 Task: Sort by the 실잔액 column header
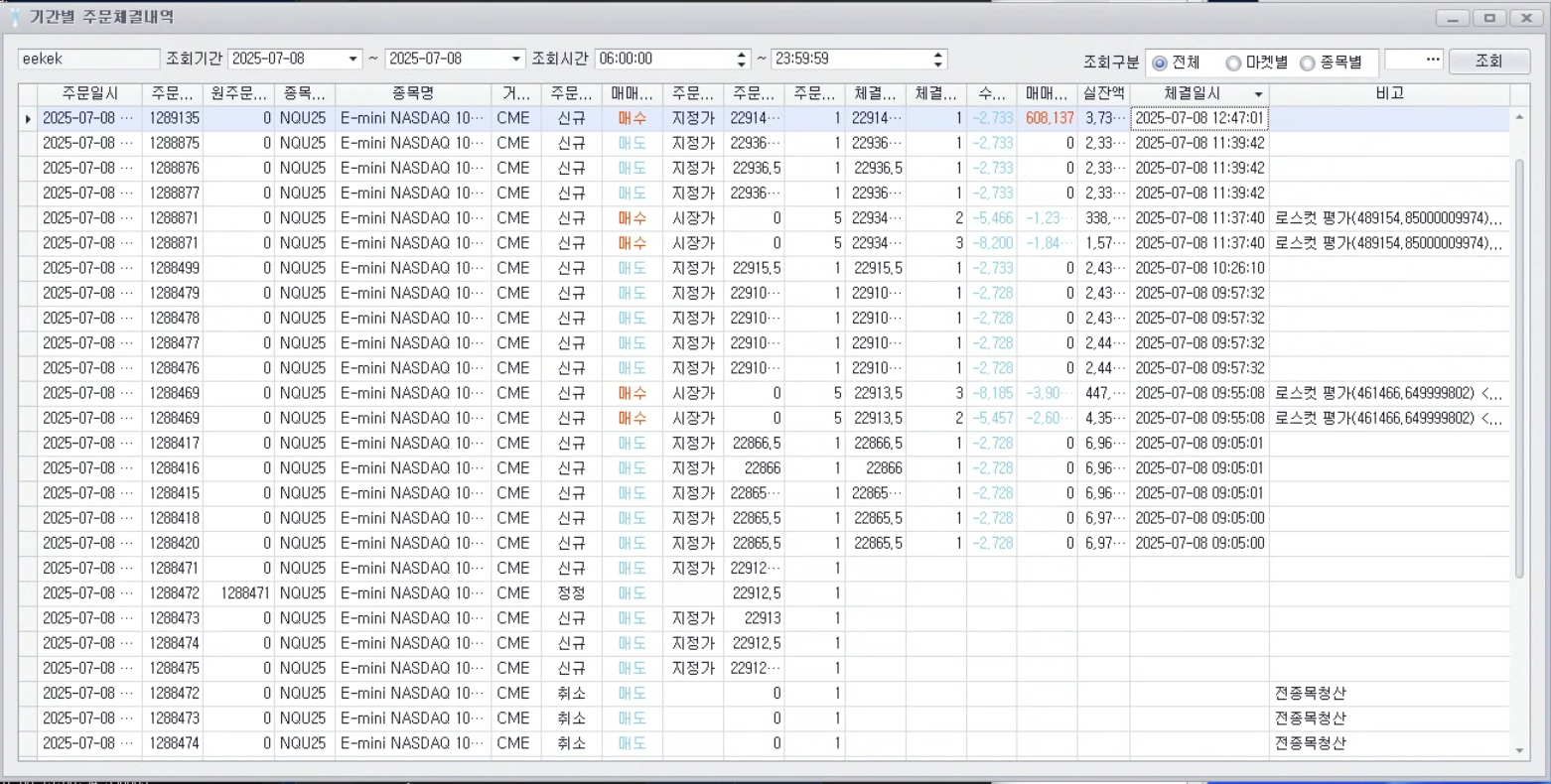1103,93
